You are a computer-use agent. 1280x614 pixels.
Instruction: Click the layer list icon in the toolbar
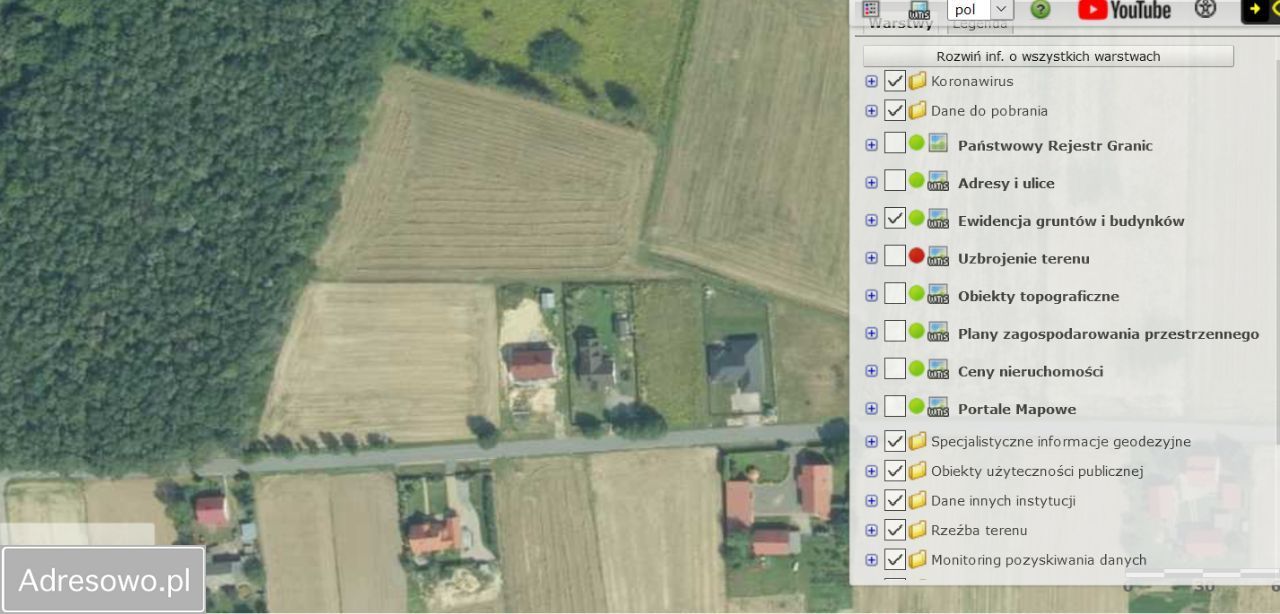(x=871, y=9)
